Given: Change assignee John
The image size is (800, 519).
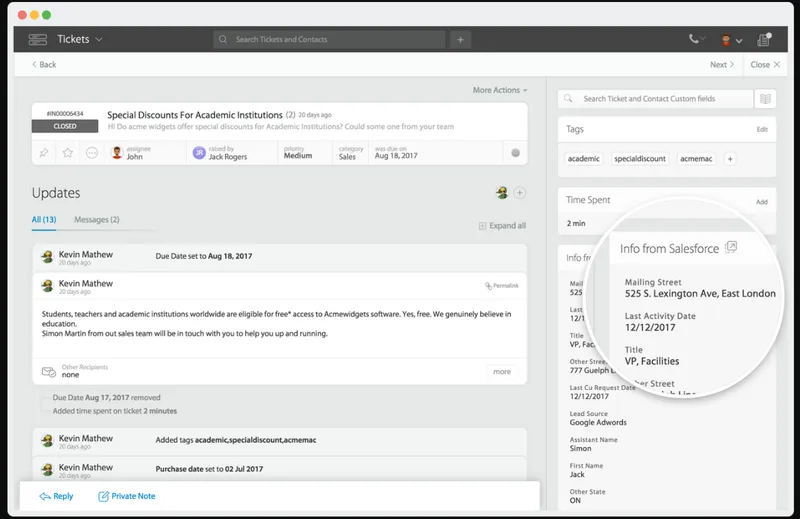Looking at the screenshot, I should point(134,157).
